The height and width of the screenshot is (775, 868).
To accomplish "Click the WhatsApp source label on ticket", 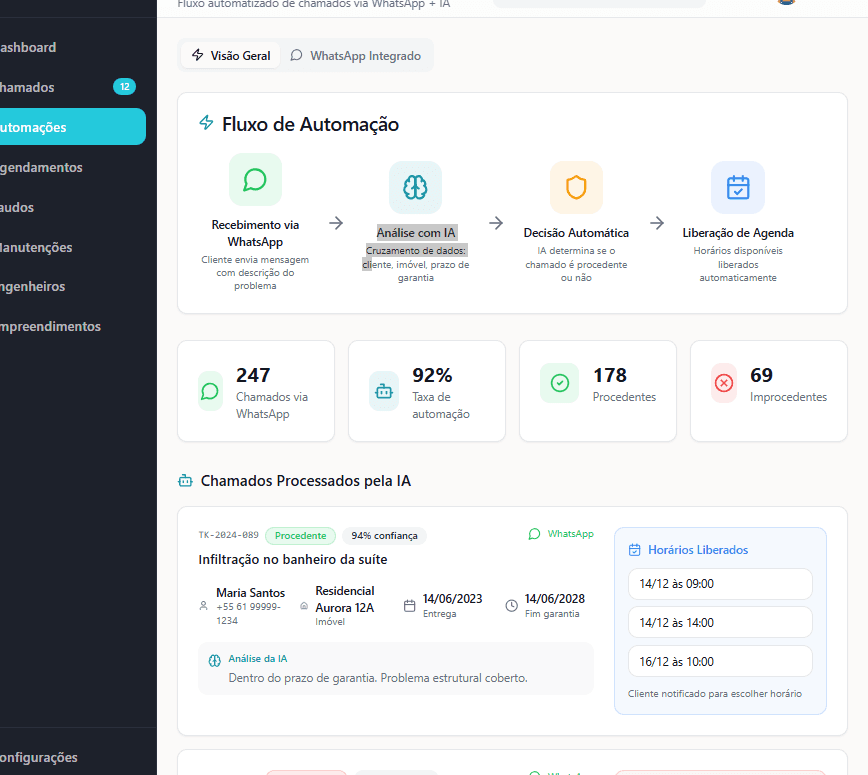I will 571,534.
